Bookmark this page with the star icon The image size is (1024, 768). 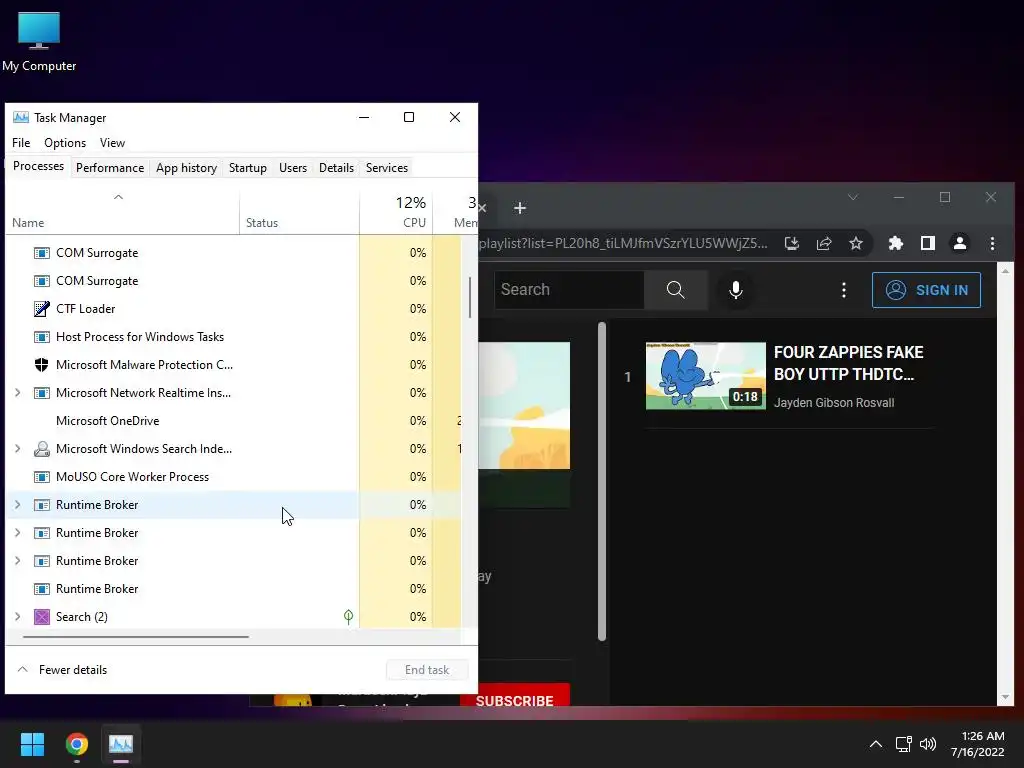click(x=856, y=244)
